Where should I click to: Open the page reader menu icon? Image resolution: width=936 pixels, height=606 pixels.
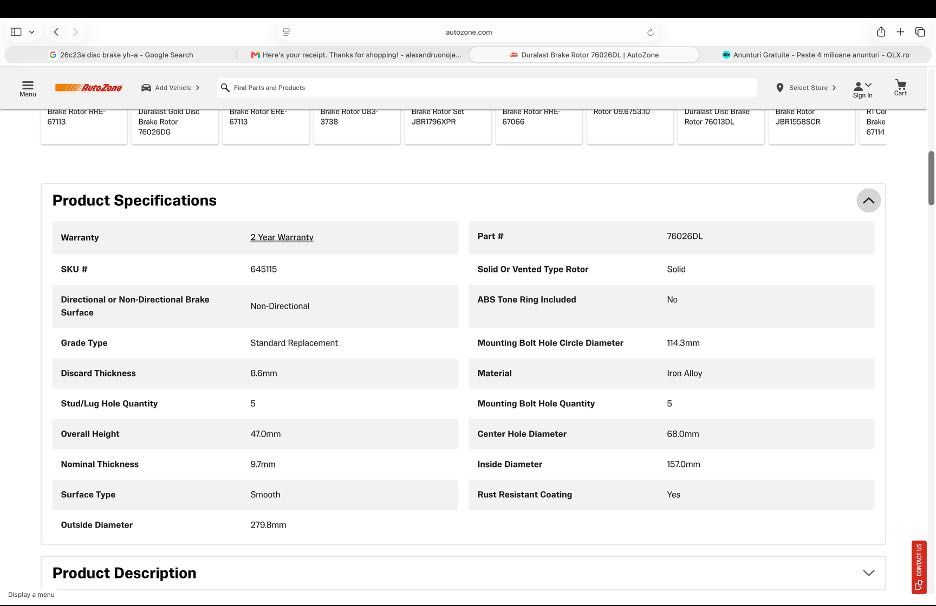[286, 32]
